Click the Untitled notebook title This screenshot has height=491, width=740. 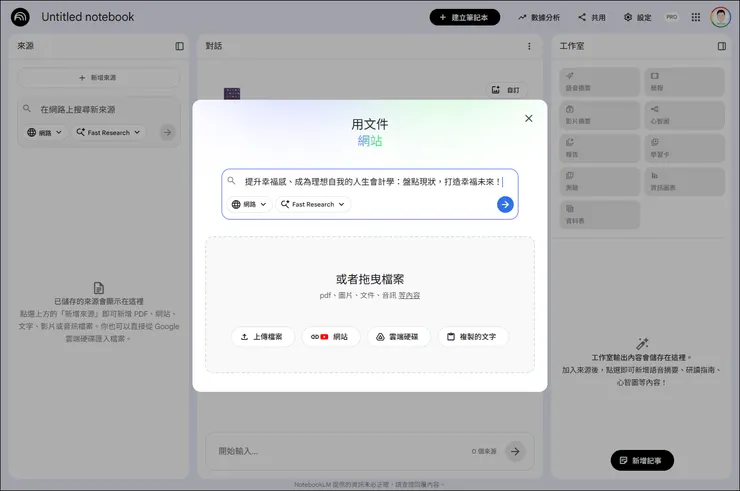pos(88,17)
